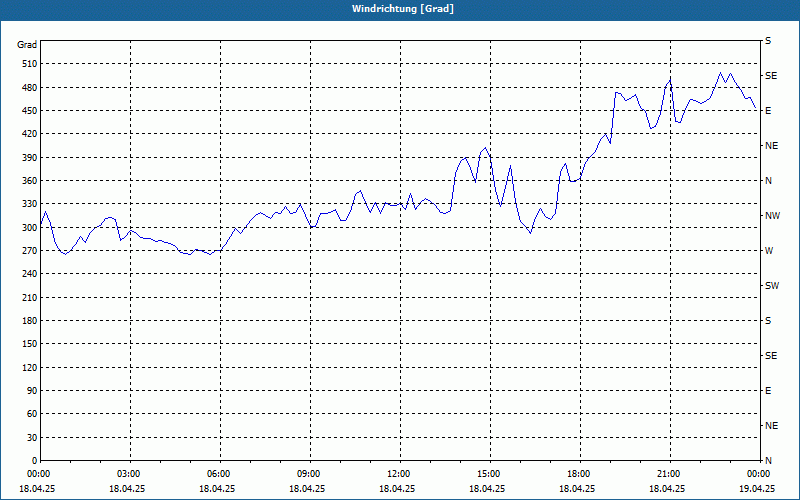This screenshot has height=500, width=800.
Task: Click the SW compass direction label
Action: coord(772,286)
